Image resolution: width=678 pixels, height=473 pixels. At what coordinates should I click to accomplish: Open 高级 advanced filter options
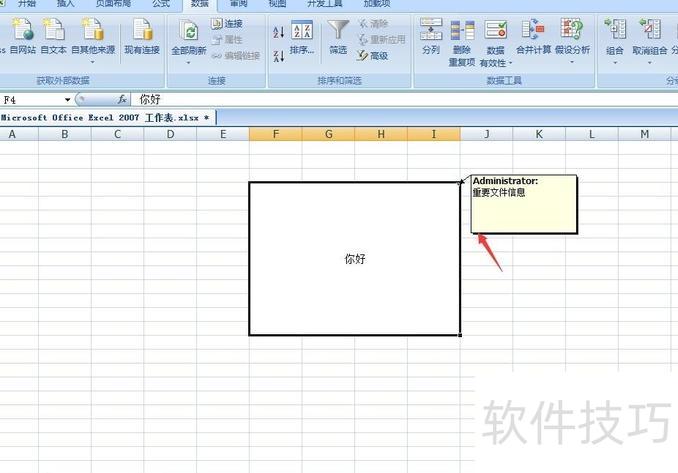[373, 55]
